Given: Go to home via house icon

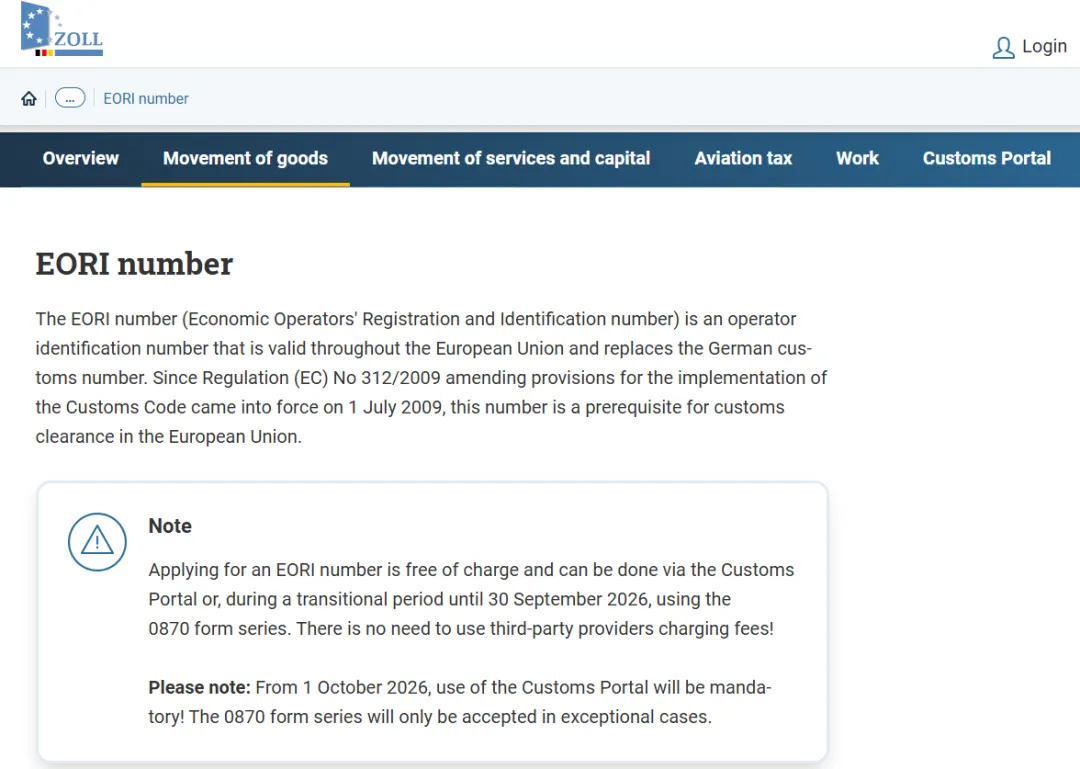Looking at the screenshot, I should [29, 99].
